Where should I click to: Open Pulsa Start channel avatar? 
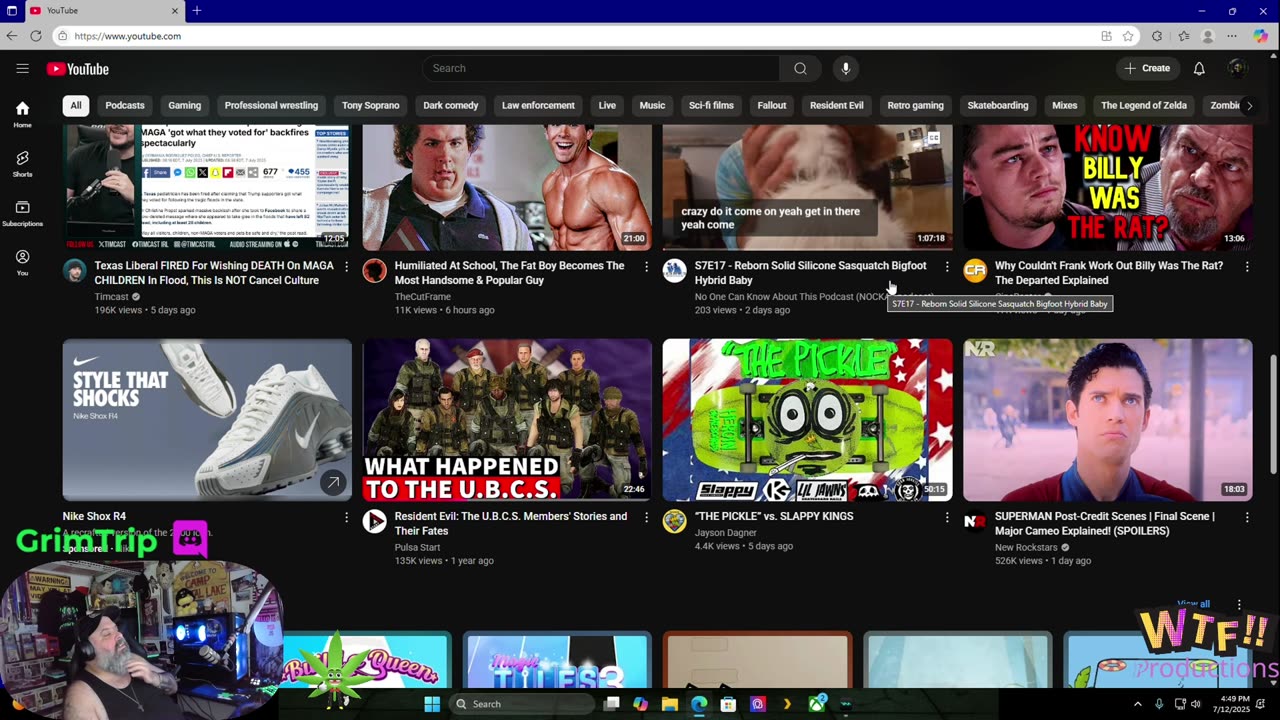coord(374,521)
